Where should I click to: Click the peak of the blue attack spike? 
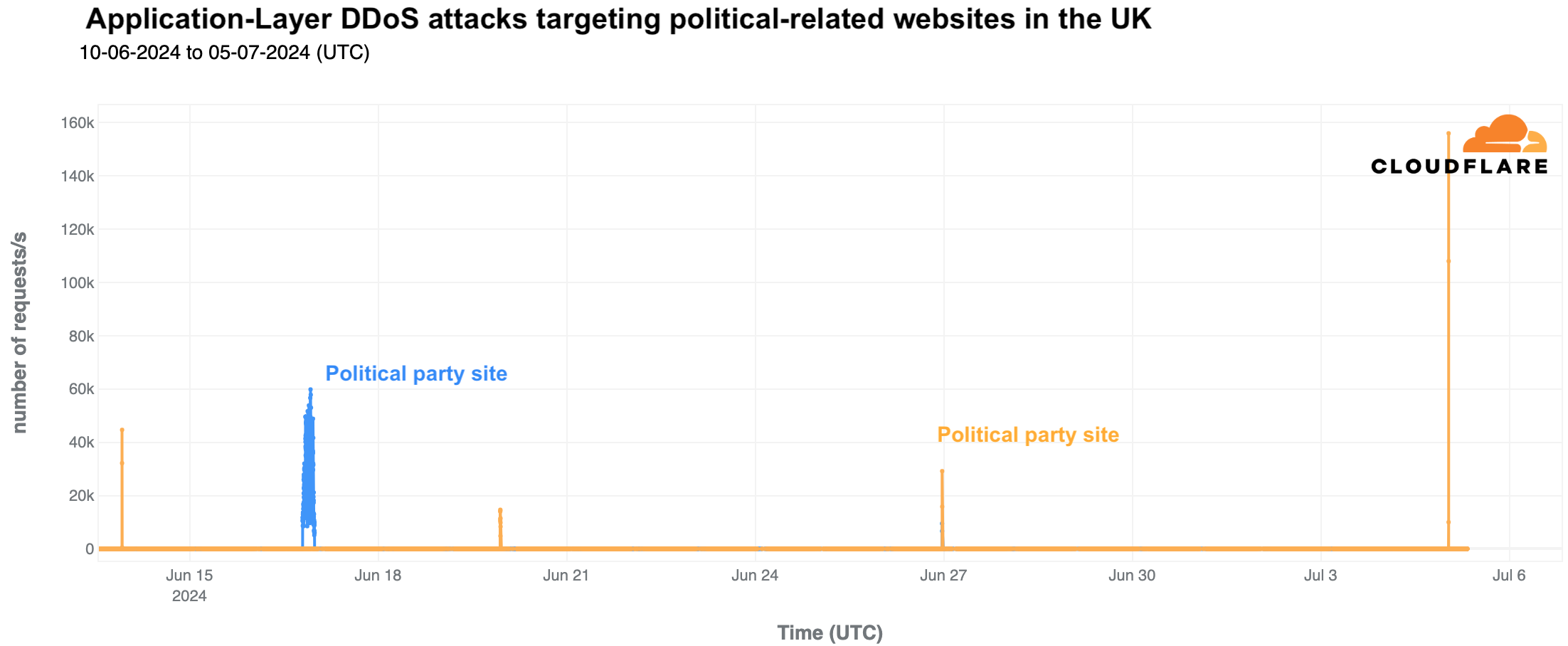(x=310, y=390)
